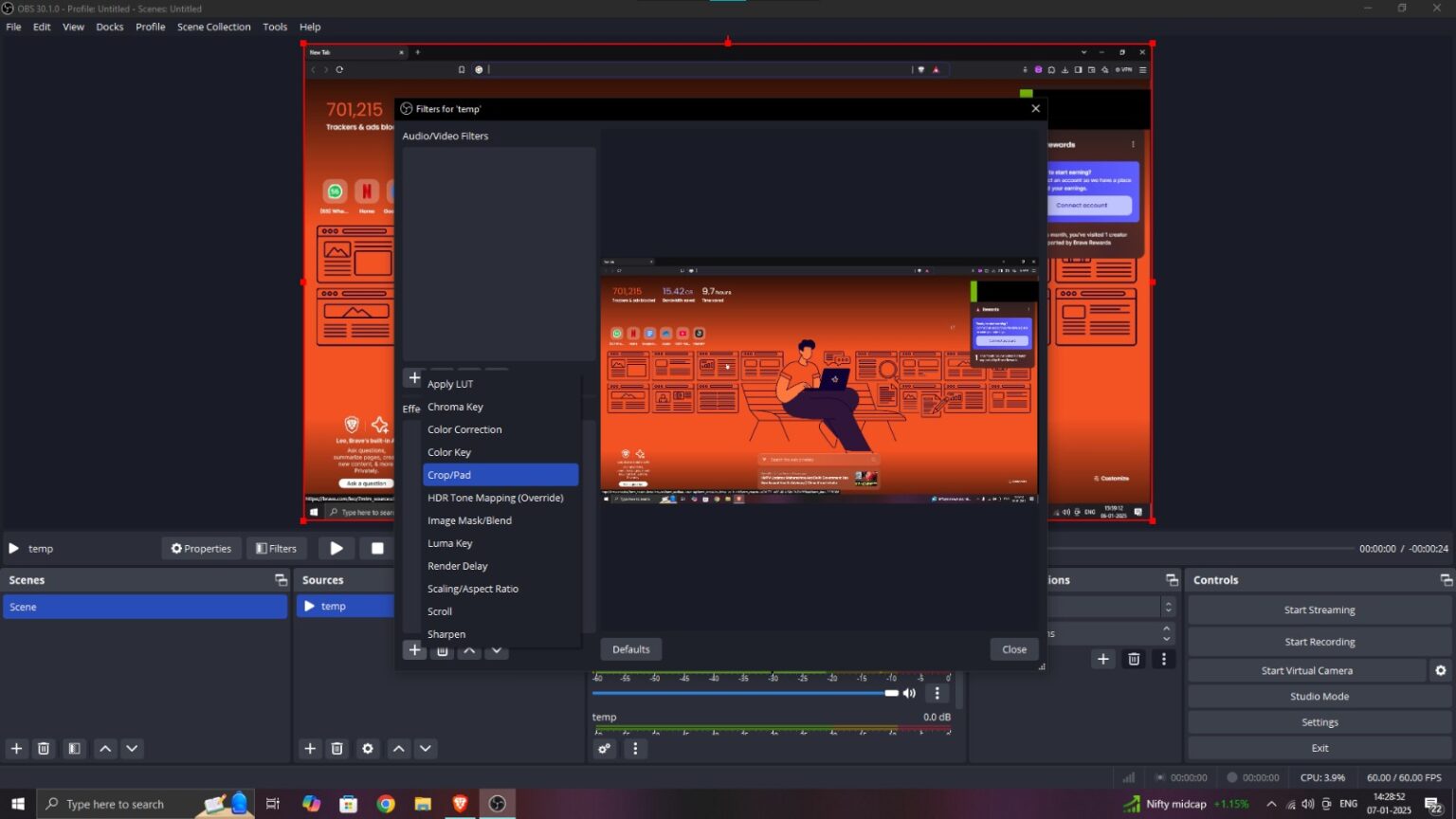
Task: Stop preview playback with the stop button
Action: (x=377, y=548)
